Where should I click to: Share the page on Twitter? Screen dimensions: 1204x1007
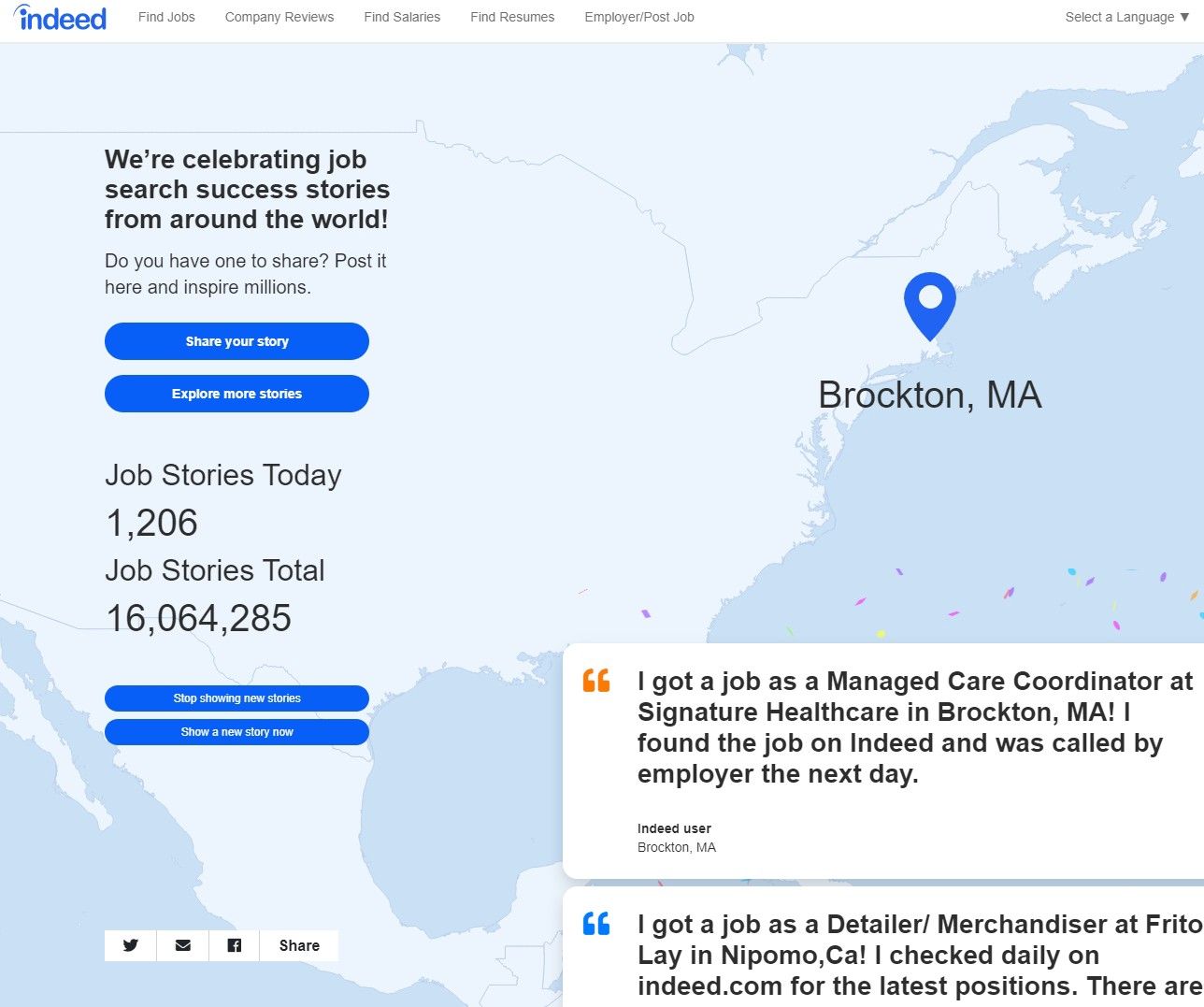129,945
